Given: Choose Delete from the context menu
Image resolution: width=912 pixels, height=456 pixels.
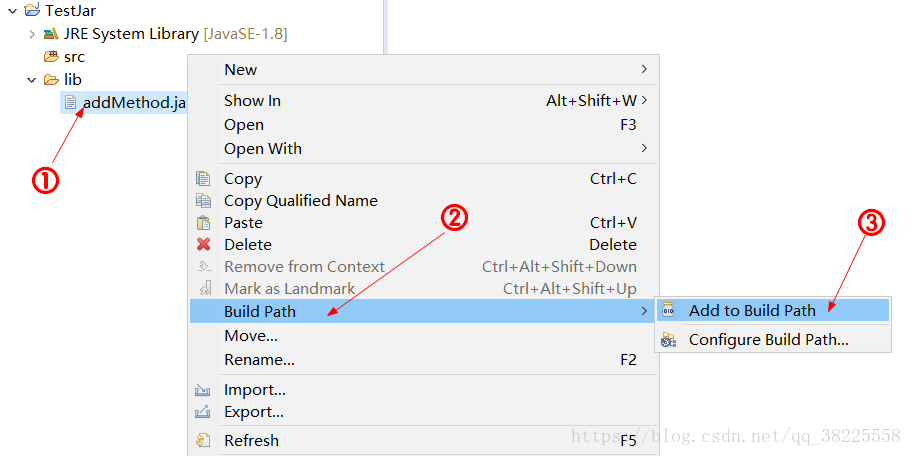Looking at the screenshot, I should pos(425,244).
